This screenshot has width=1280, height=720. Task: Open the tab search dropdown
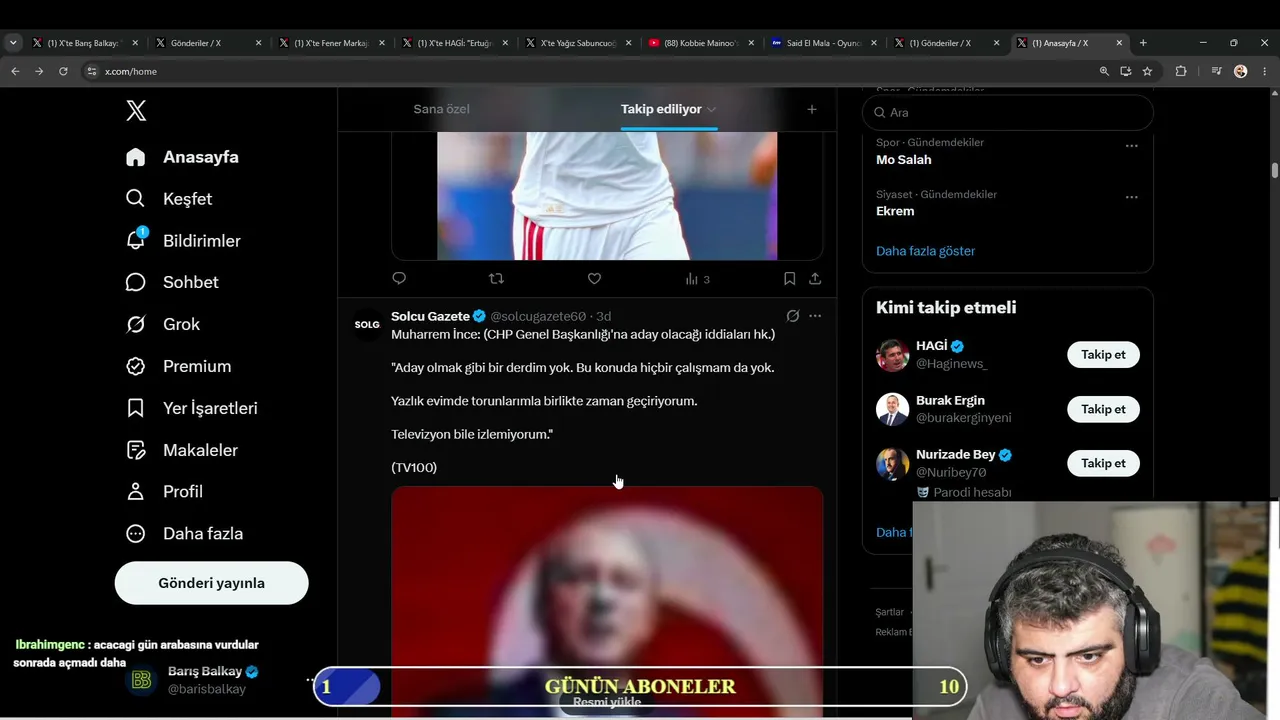[13, 43]
